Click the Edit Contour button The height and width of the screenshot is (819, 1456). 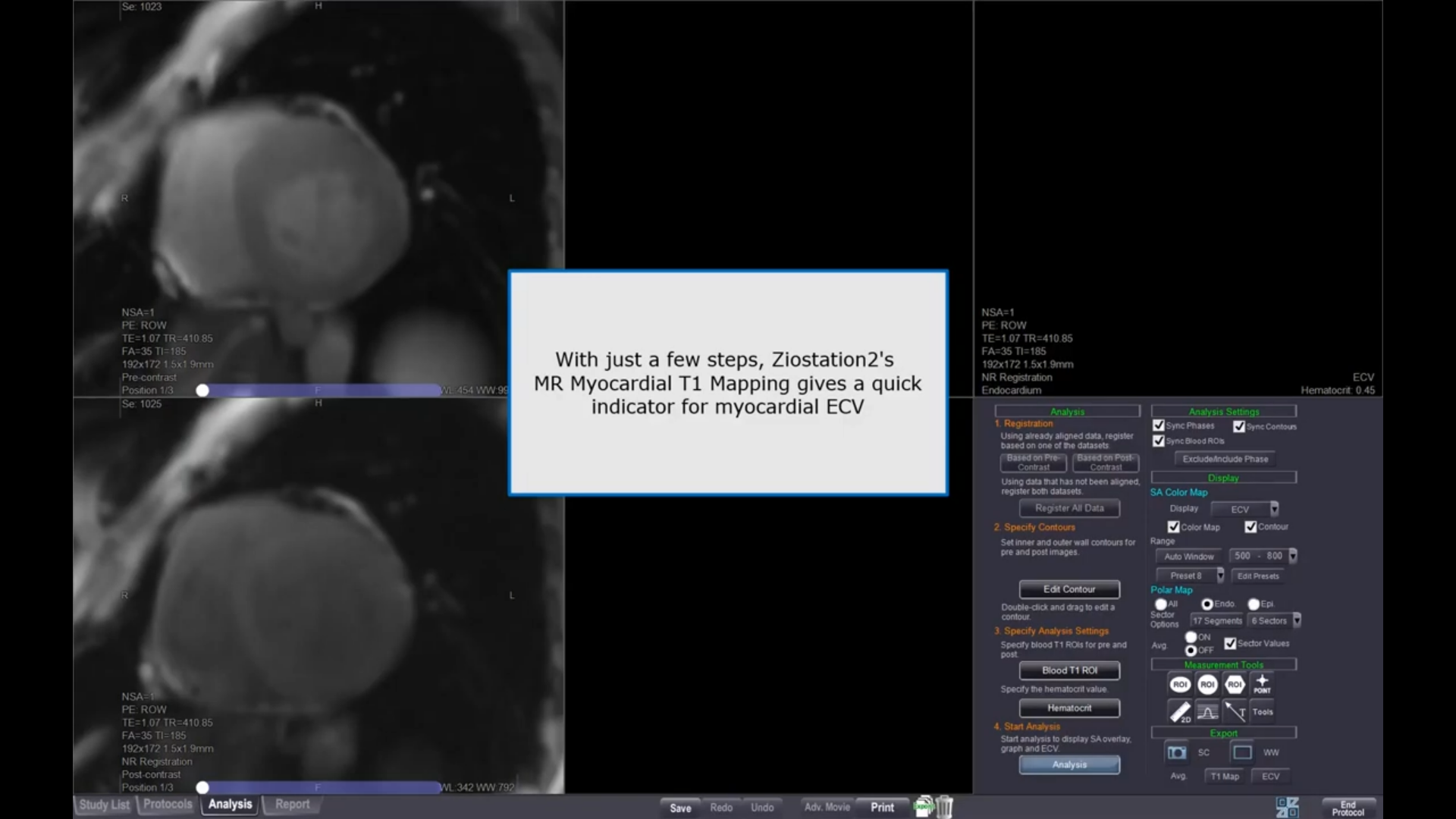click(1069, 589)
